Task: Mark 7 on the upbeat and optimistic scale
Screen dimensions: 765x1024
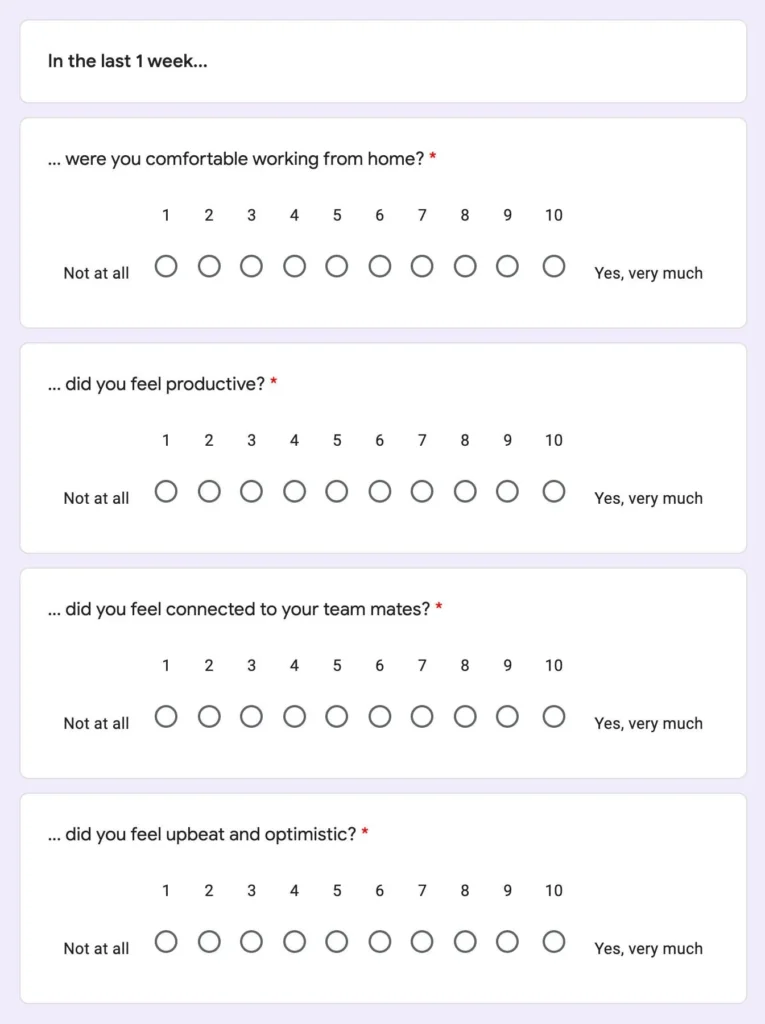Action: pos(422,942)
